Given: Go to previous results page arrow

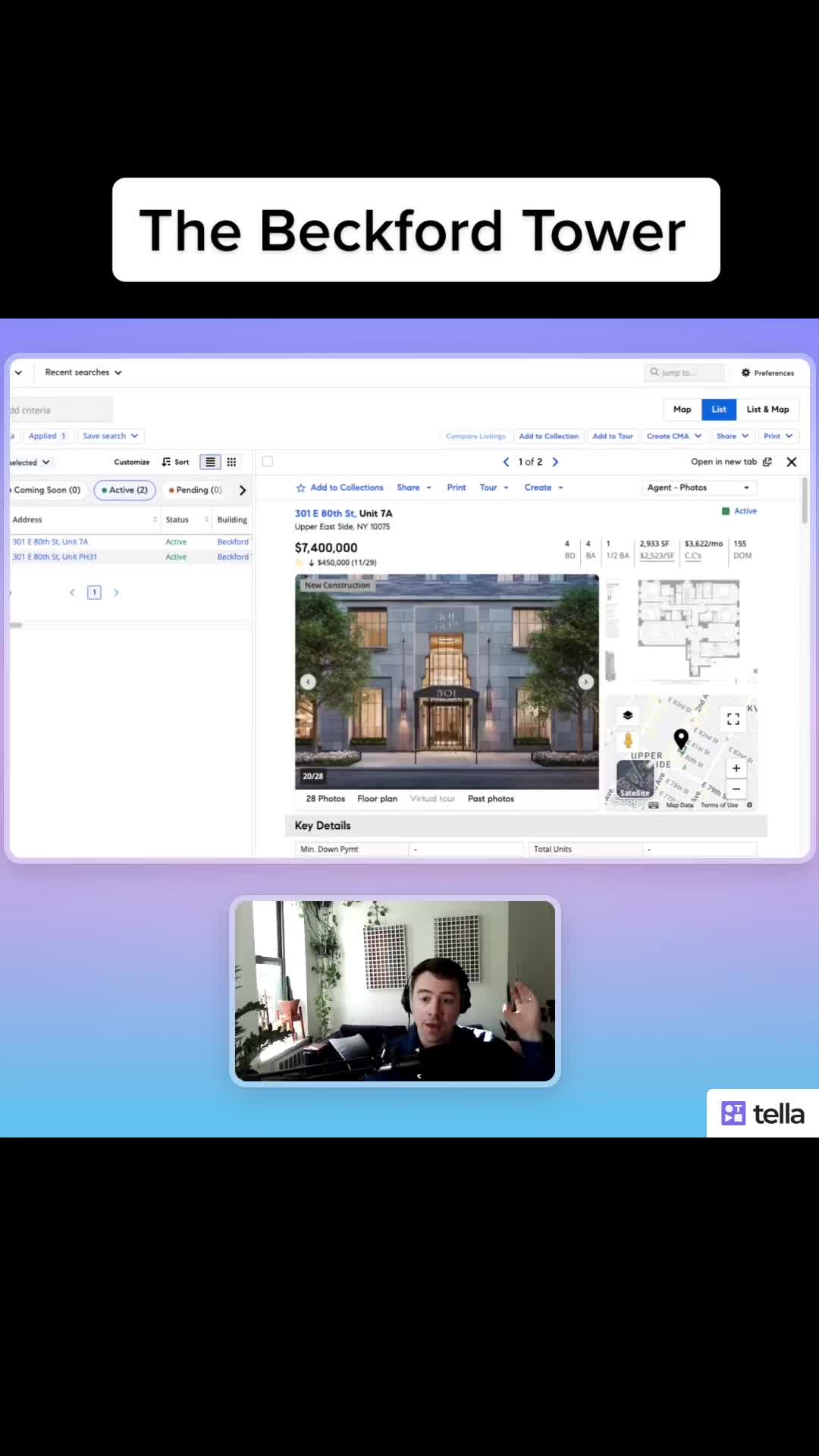Looking at the screenshot, I should point(72,592).
